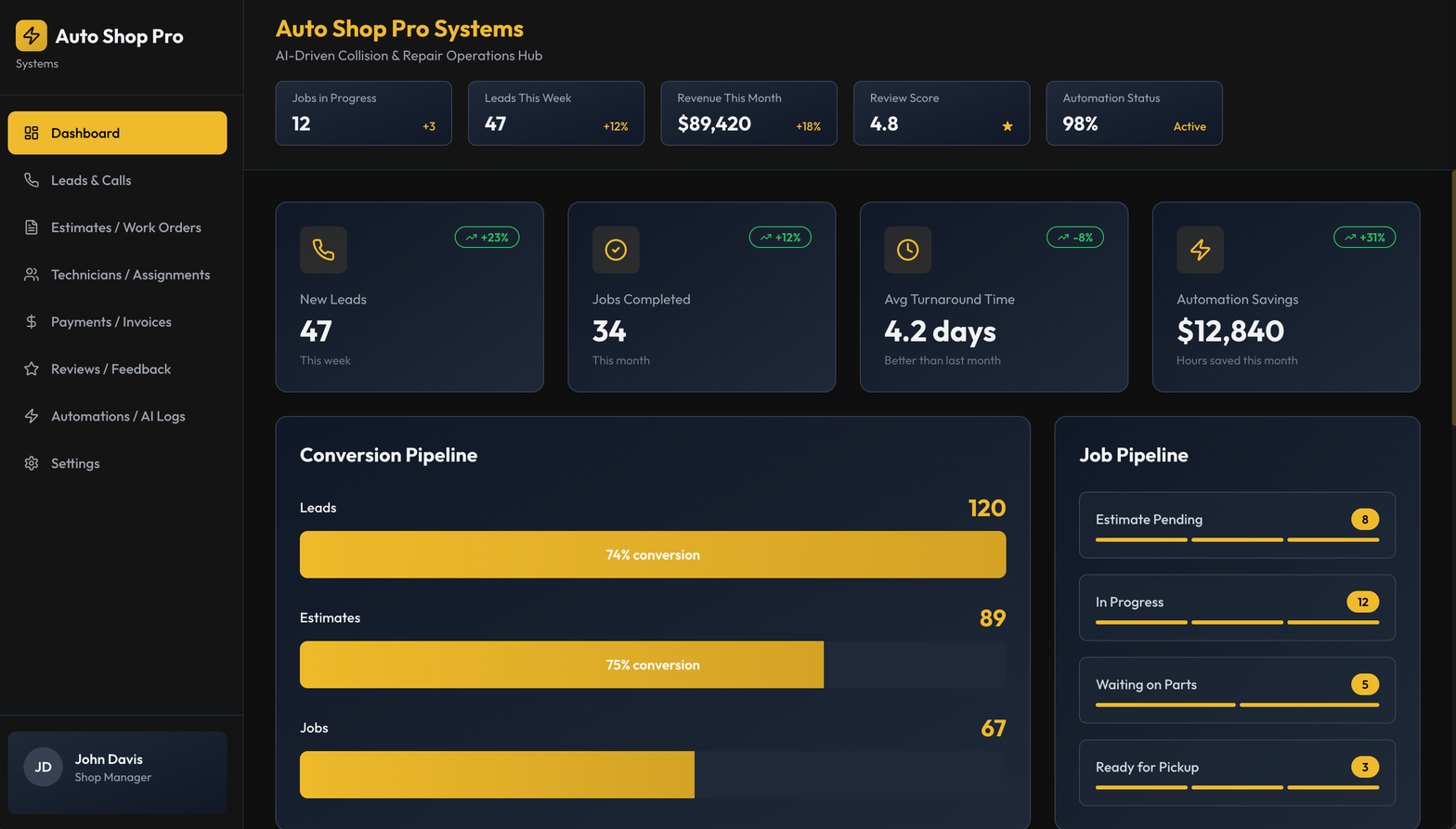Click the bolt icon in Automation Savings card
The image size is (1456, 829).
pos(1200,250)
